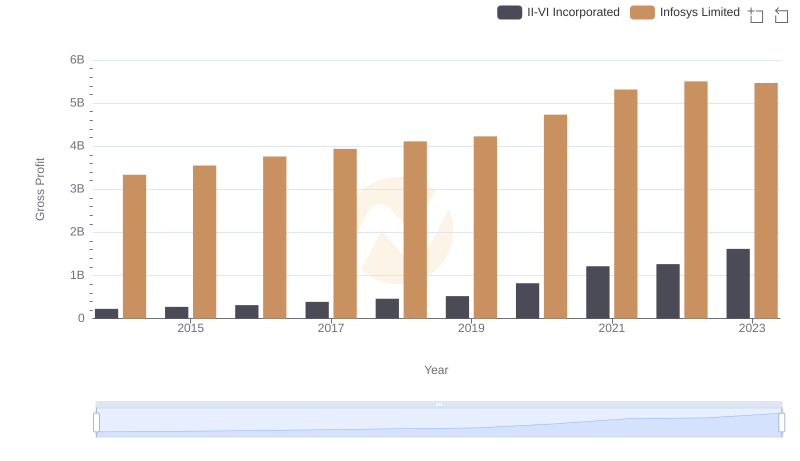Click the tan Infosys Limited legend swatch
800x461 pixels.
tap(643, 12)
